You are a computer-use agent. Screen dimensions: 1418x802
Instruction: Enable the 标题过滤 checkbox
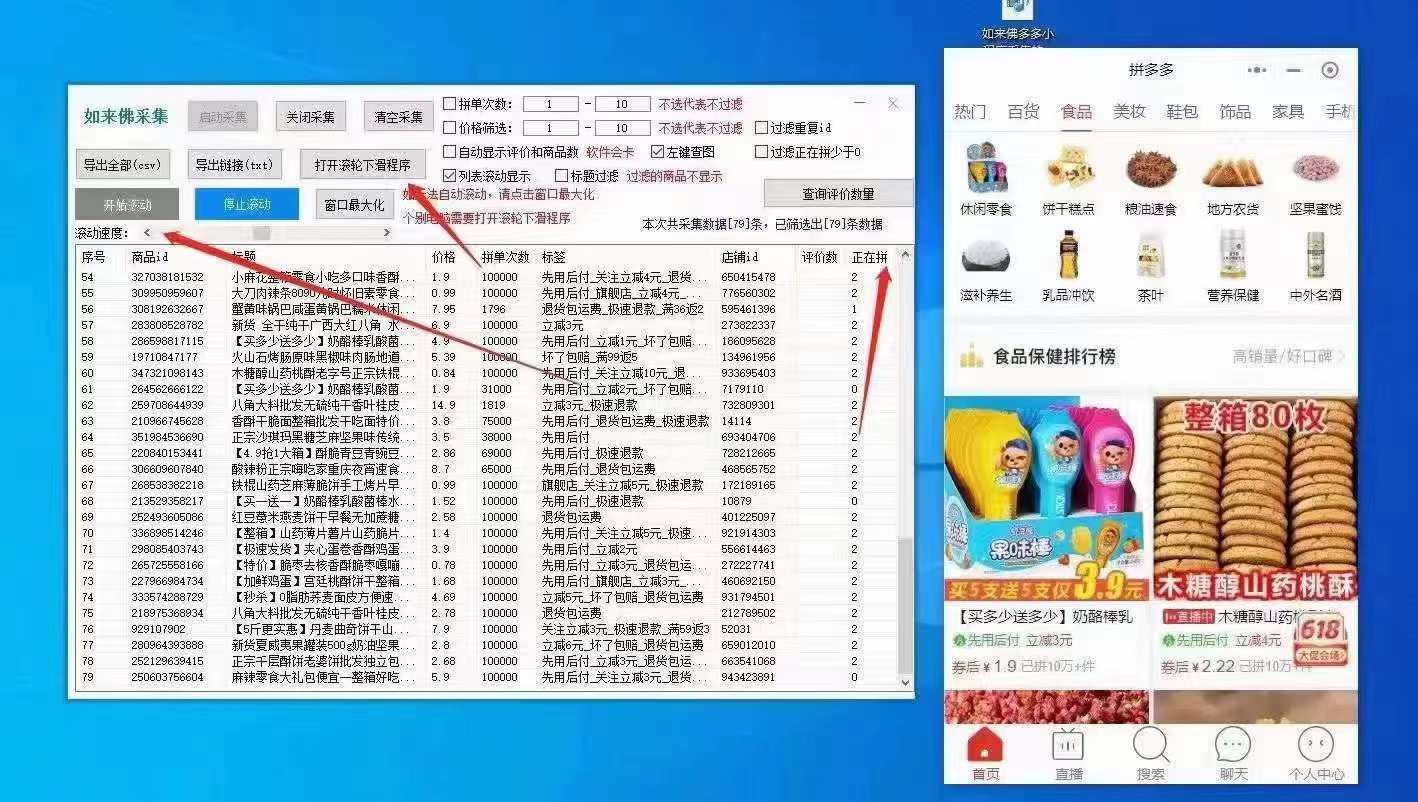(561, 176)
